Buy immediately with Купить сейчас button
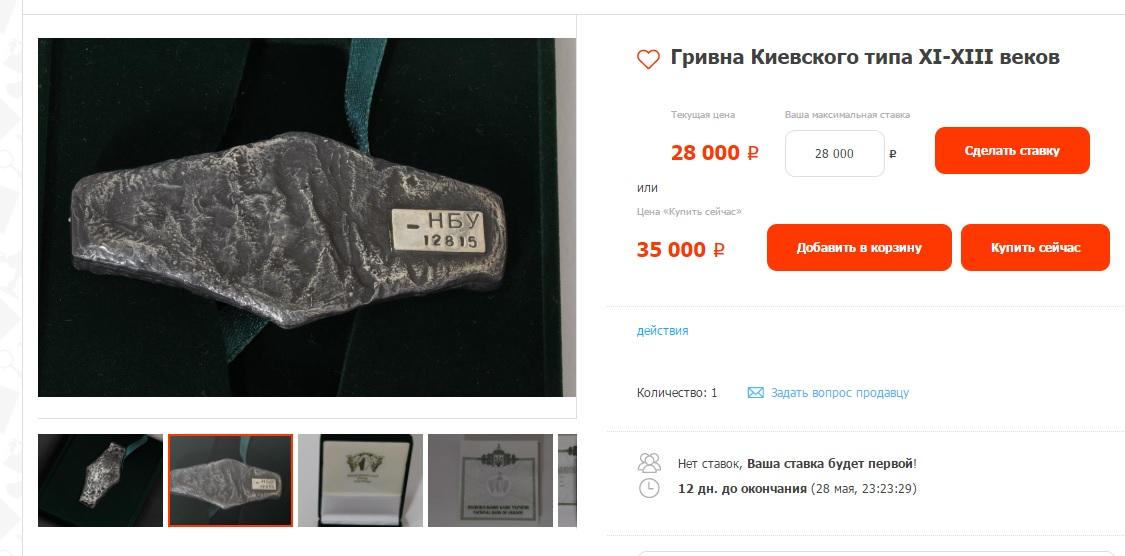Viewport: 1125px width, 556px height. [x=1035, y=248]
